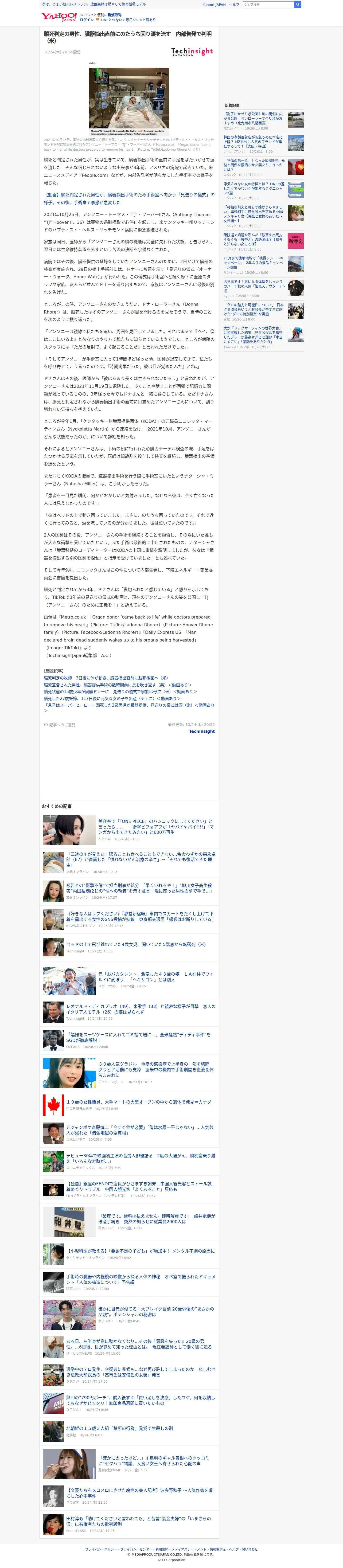Open related article 息子はスーパーヒーロー 溺死した3歳男児
343x1568 pixels.
[129, 708]
